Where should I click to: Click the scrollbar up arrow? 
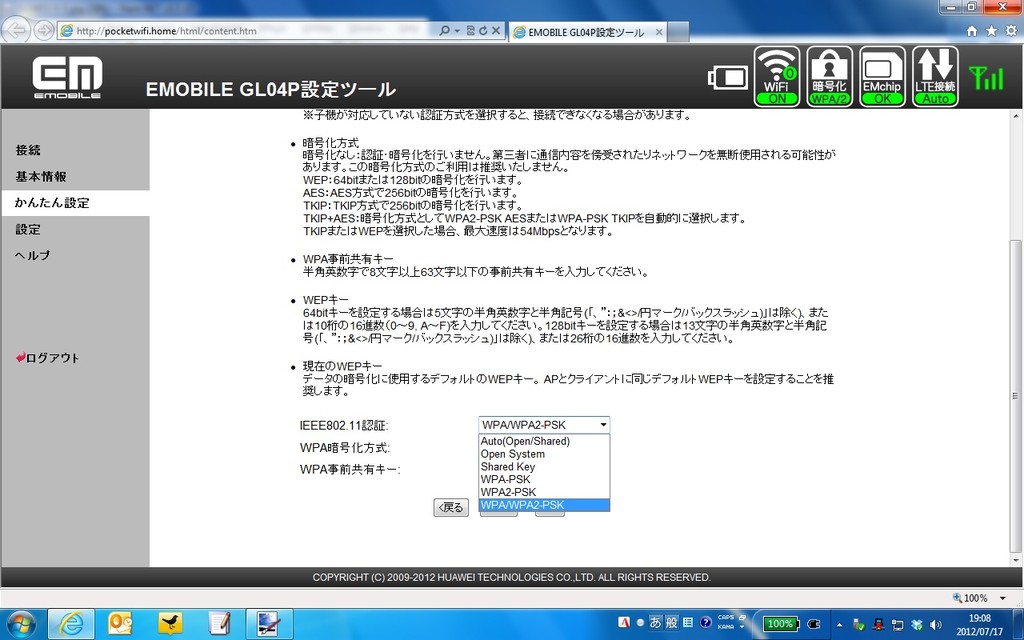[x=1015, y=116]
